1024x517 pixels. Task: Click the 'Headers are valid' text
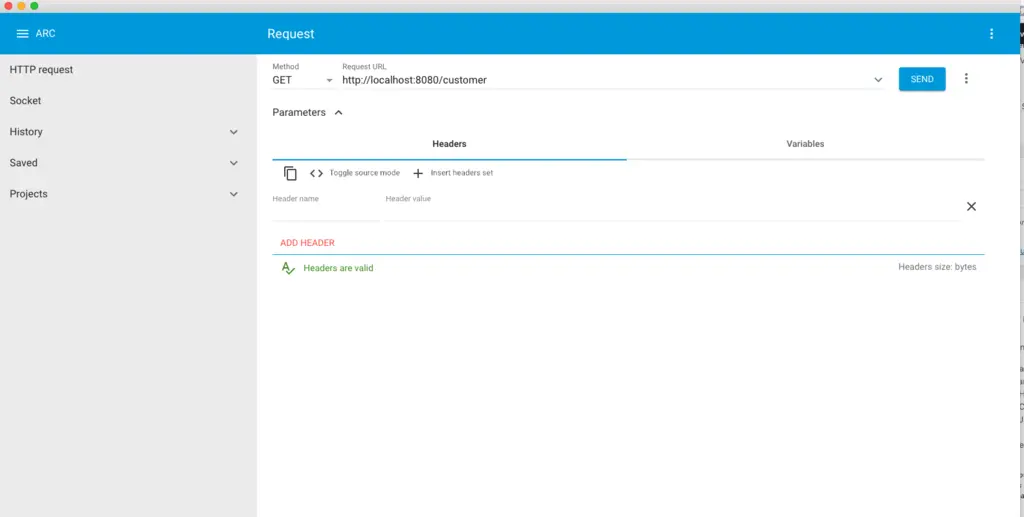pos(338,268)
